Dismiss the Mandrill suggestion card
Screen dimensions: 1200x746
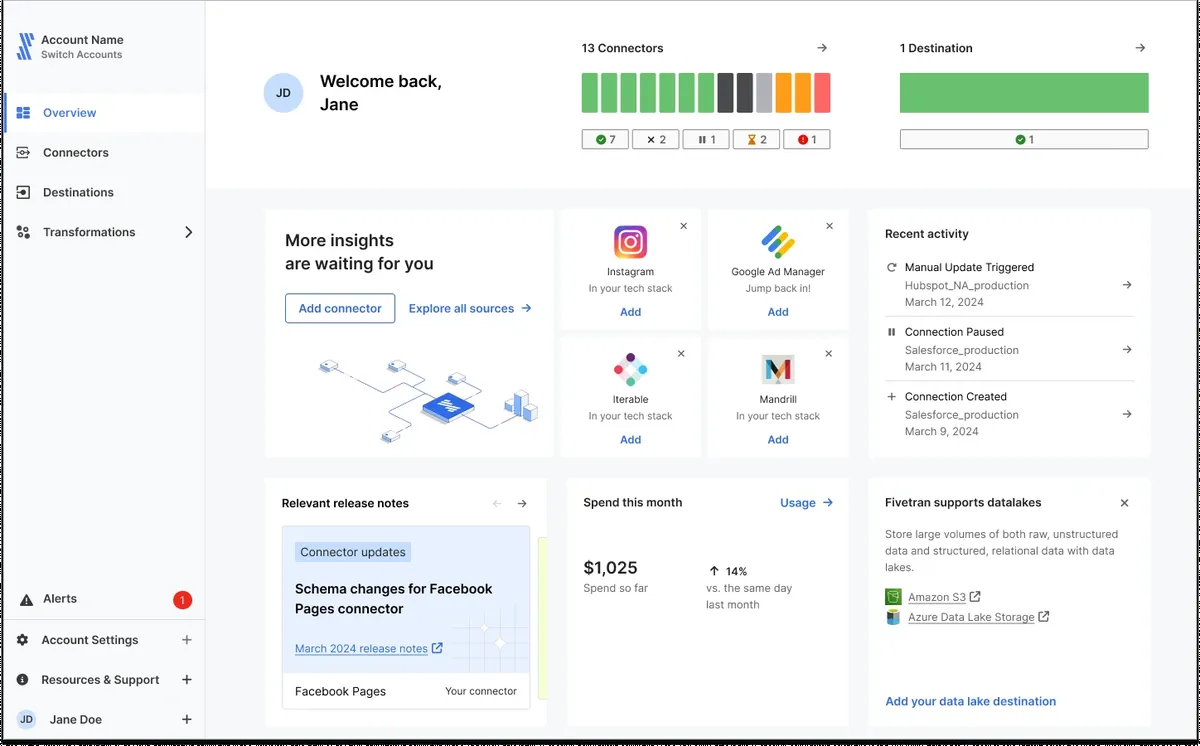click(x=829, y=354)
